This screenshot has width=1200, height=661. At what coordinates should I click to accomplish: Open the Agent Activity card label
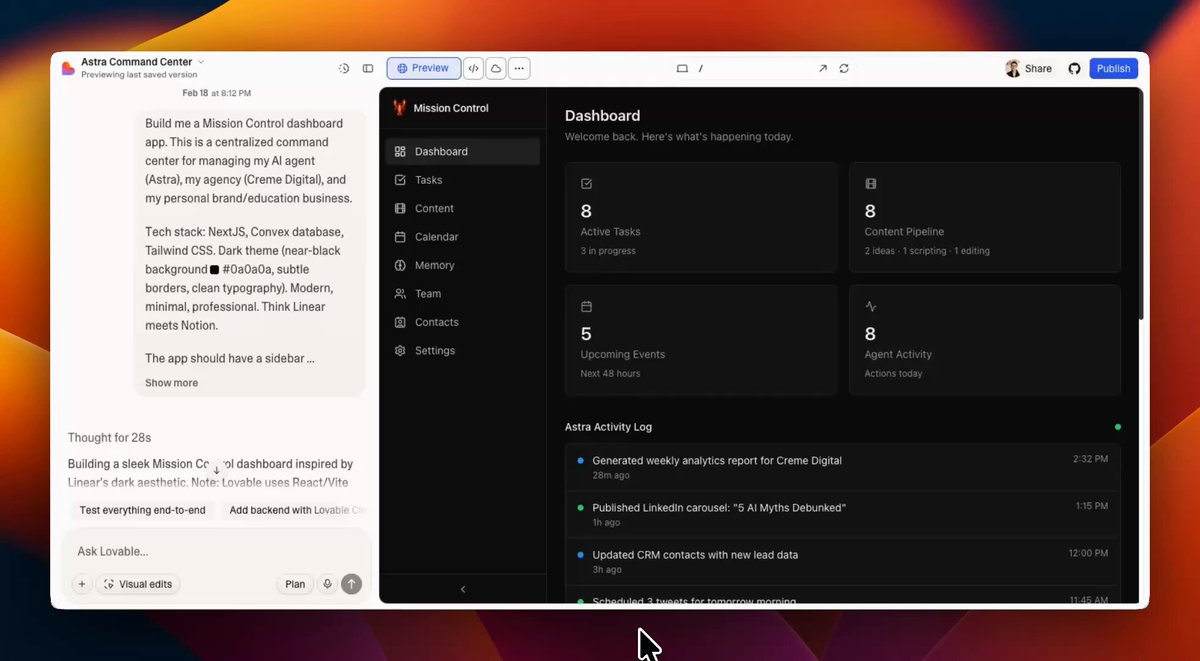(x=898, y=354)
